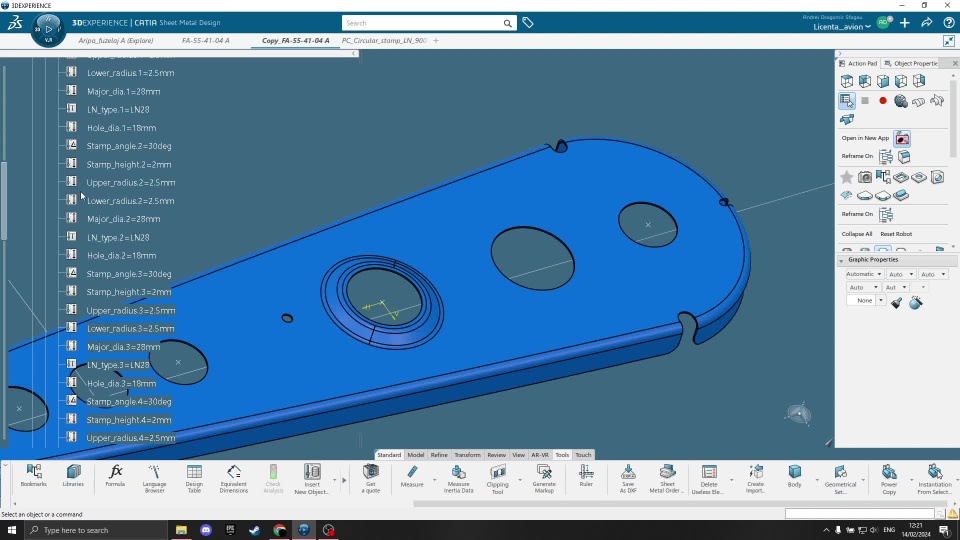Open the Licenta_avion collaborative space dropdown
The height and width of the screenshot is (540, 960).
pos(842,27)
